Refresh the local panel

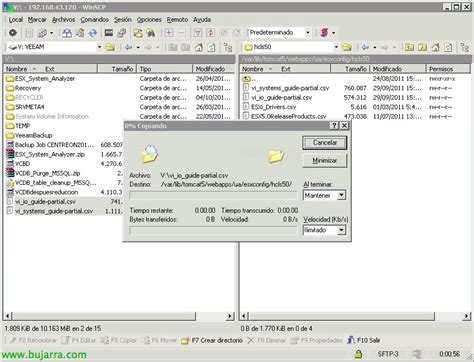[x=212, y=47]
